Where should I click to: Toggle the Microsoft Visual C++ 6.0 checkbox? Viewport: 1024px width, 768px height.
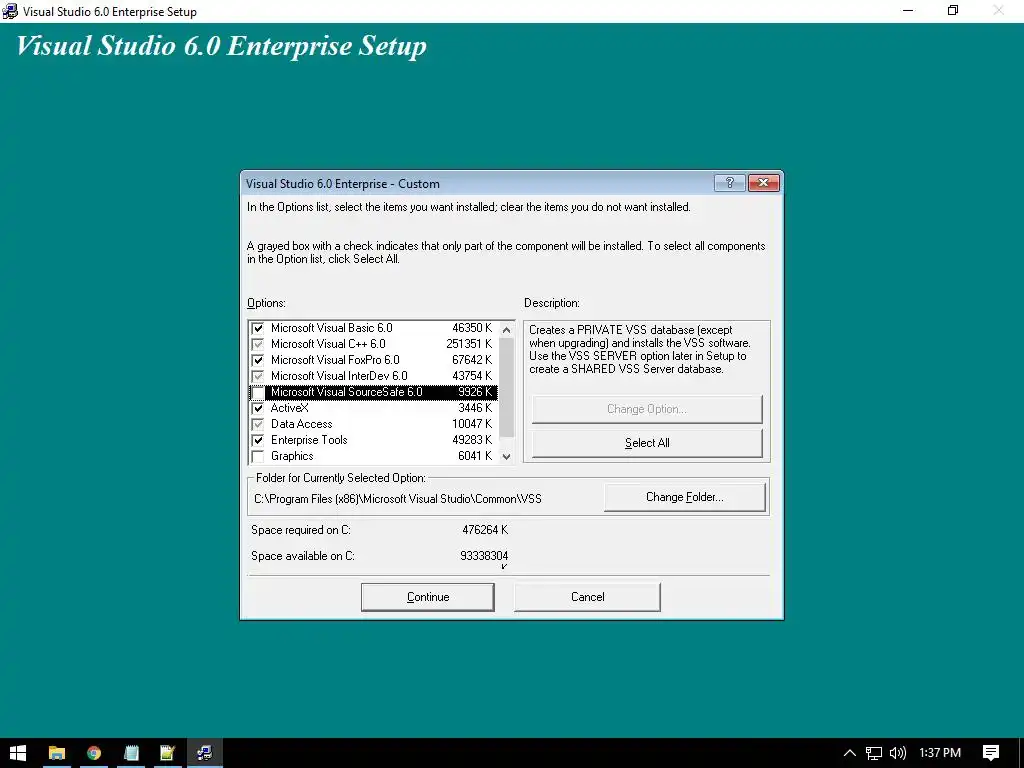[x=258, y=344]
